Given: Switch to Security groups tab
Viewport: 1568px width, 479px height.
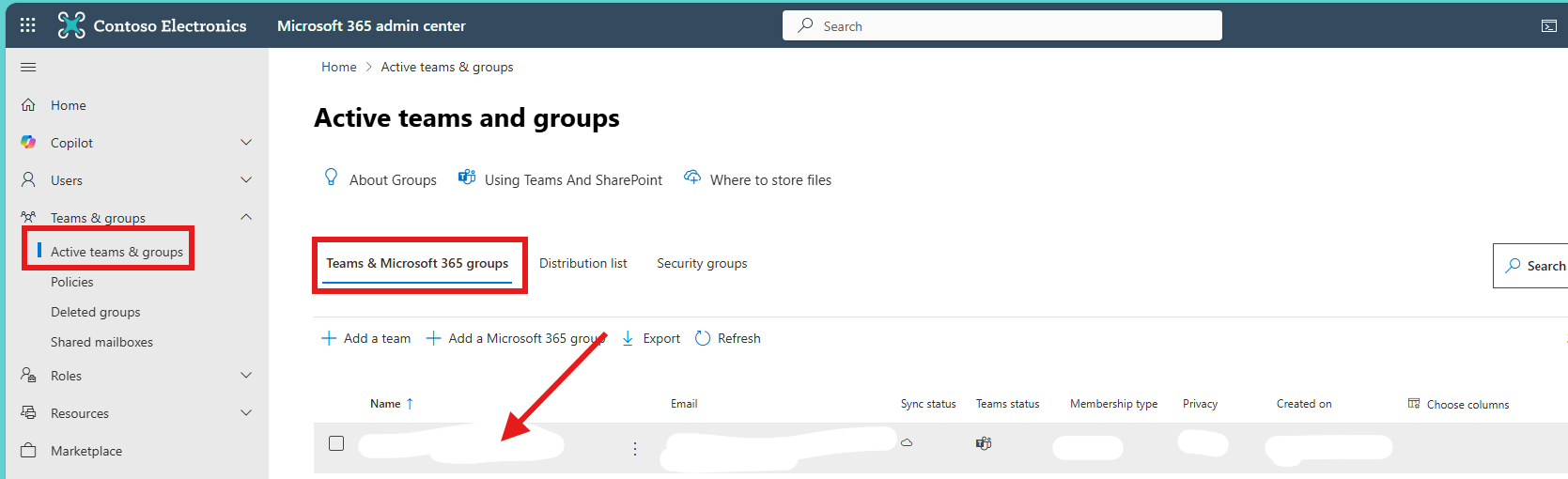Looking at the screenshot, I should point(702,264).
